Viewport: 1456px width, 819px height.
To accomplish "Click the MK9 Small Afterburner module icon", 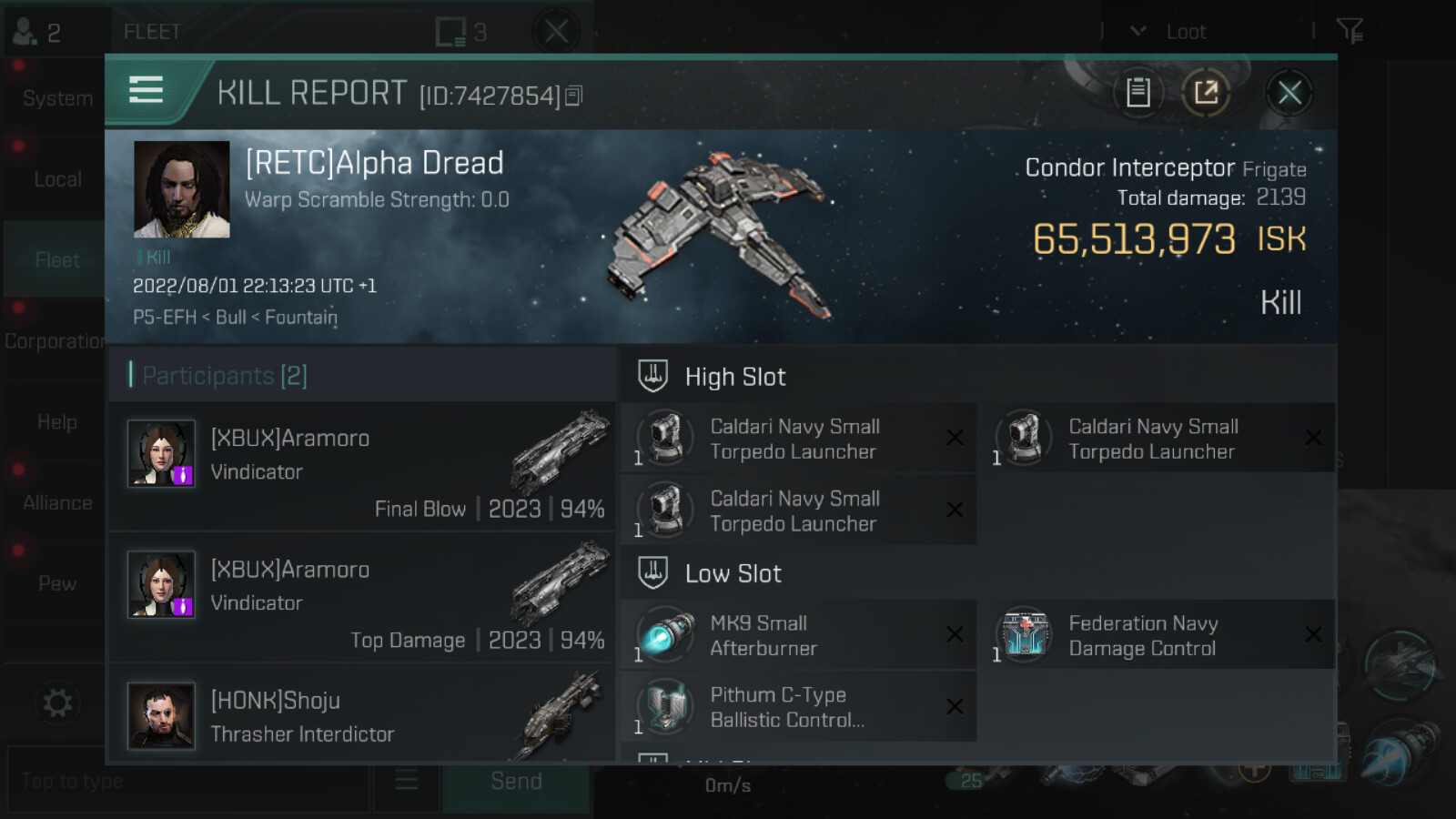I will pos(665,635).
